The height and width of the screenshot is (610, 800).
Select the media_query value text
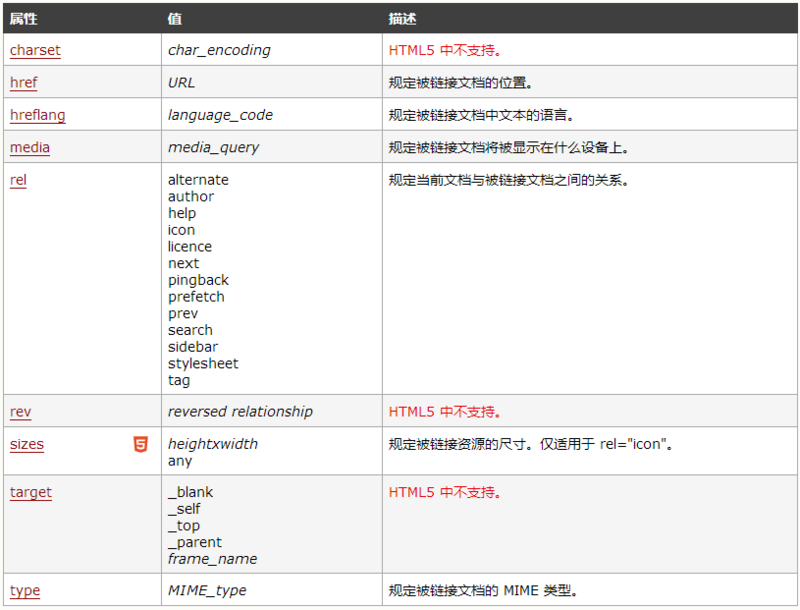click(213, 148)
